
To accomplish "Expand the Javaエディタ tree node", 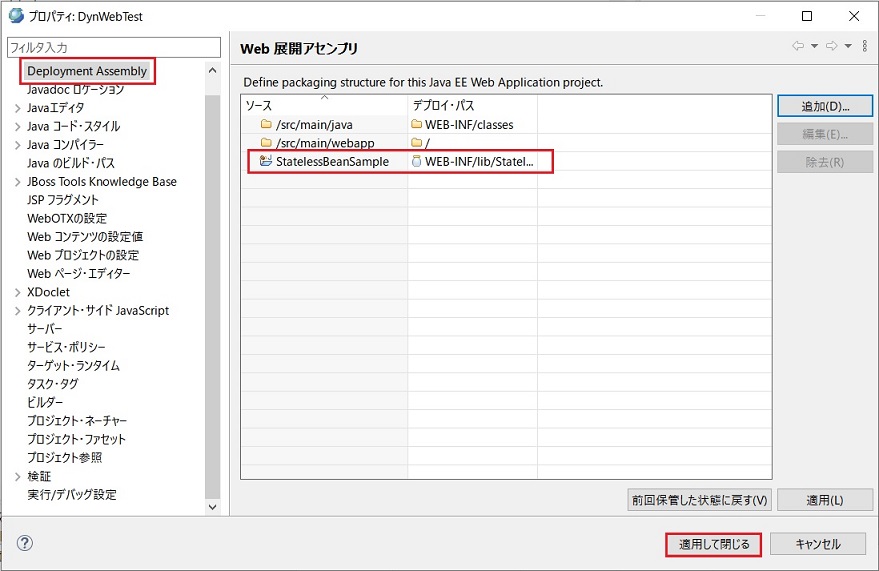I will [17, 108].
